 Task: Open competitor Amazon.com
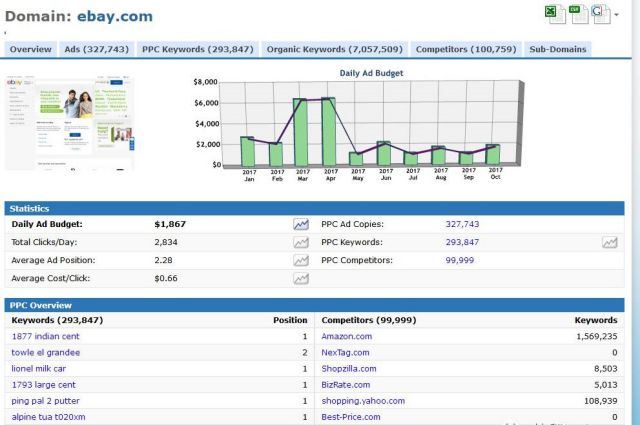[347, 336]
